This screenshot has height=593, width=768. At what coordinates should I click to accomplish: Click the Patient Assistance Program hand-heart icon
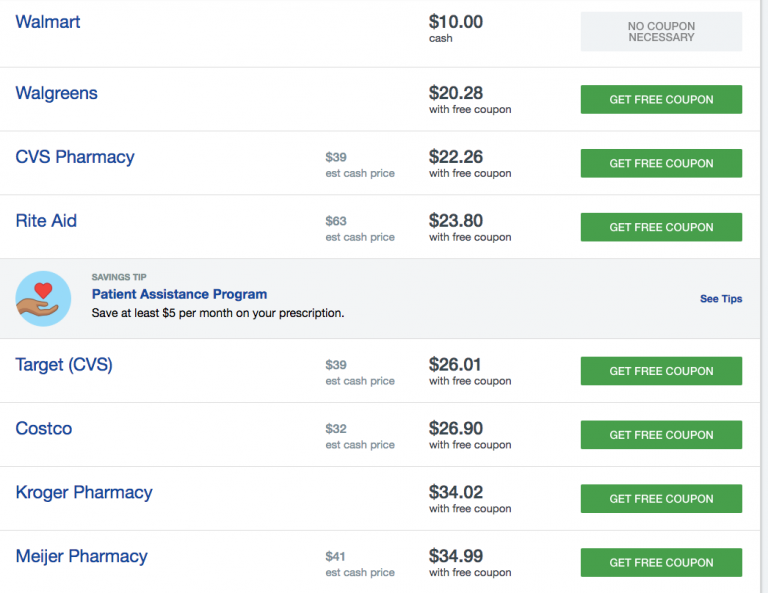[43, 299]
